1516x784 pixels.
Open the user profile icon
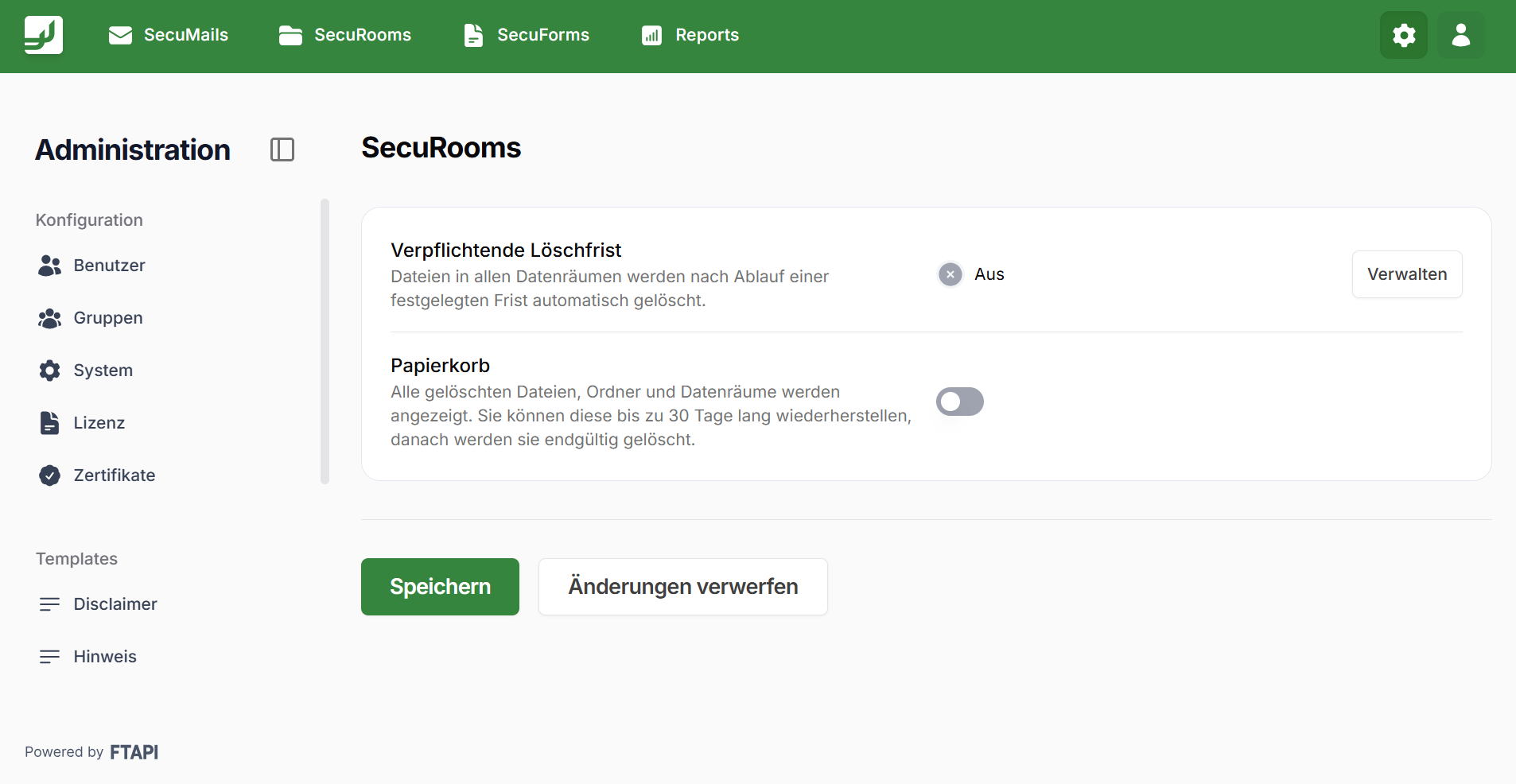tap(1461, 35)
